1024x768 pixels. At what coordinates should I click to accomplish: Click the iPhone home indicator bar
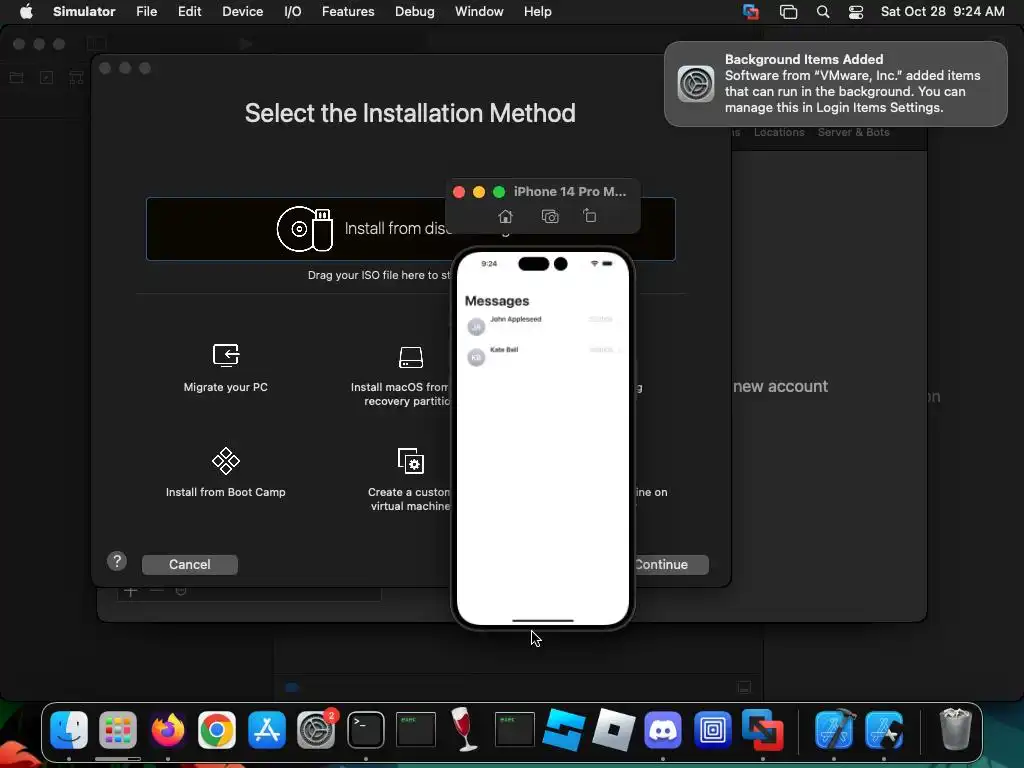[543, 620]
